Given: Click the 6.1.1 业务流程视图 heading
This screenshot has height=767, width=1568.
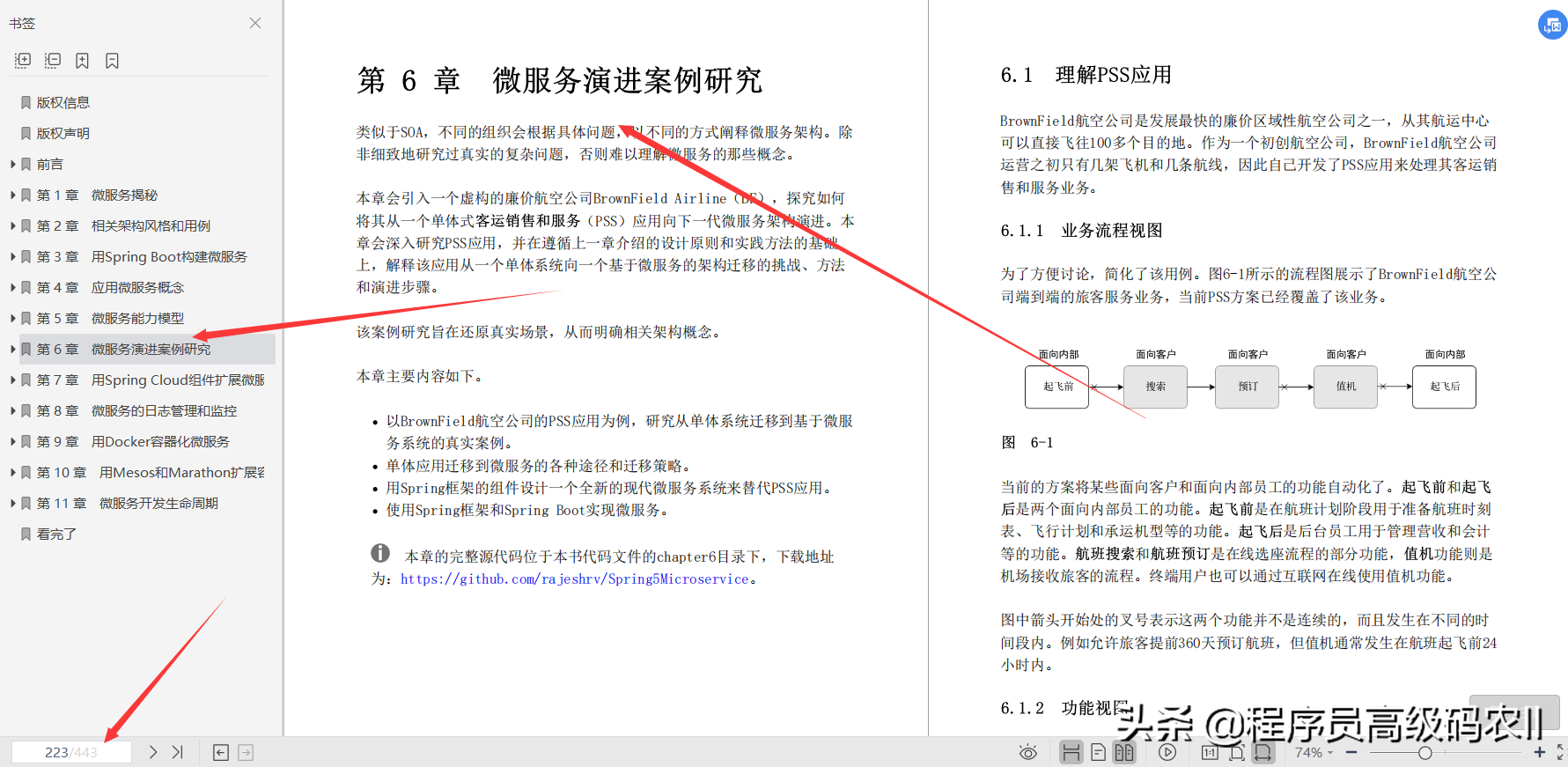Looking at the screenshot, I should 1081,231.
